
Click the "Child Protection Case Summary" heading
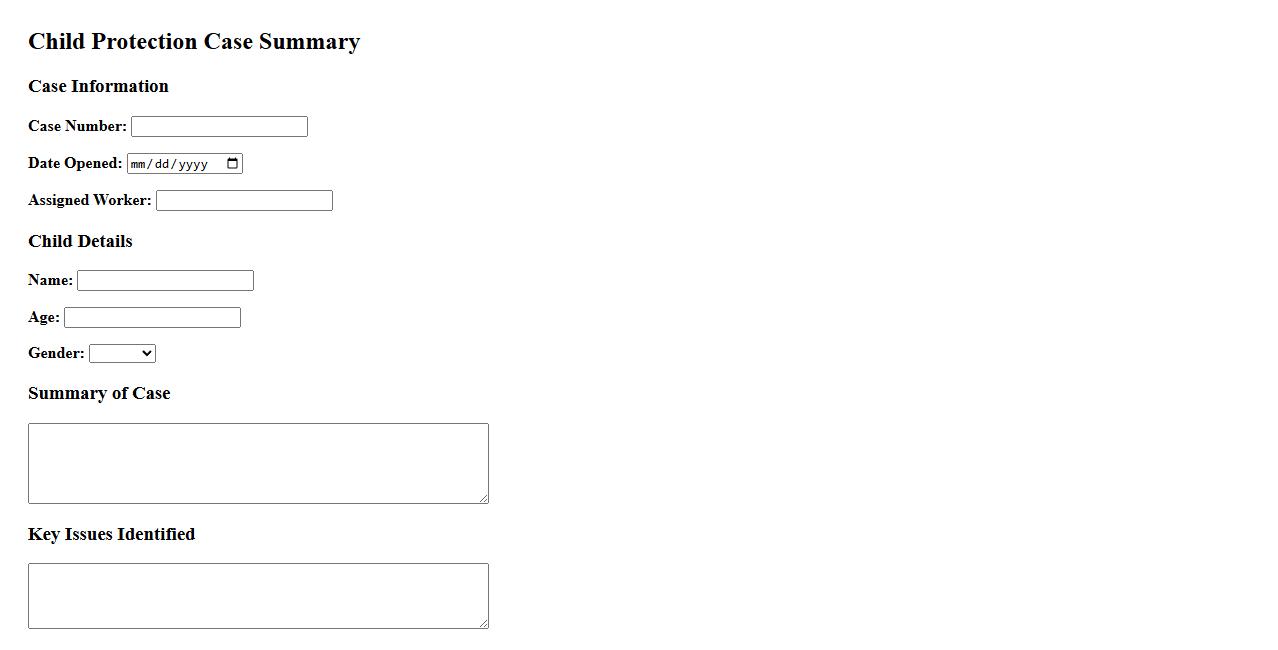pyautogui.click(x=194, y=41)
